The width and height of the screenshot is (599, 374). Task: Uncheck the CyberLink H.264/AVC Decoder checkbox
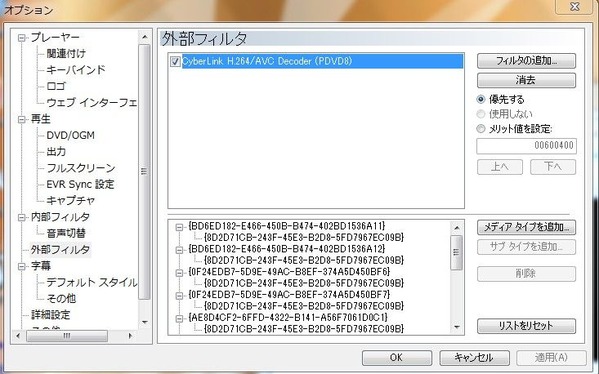coord(175,62)
